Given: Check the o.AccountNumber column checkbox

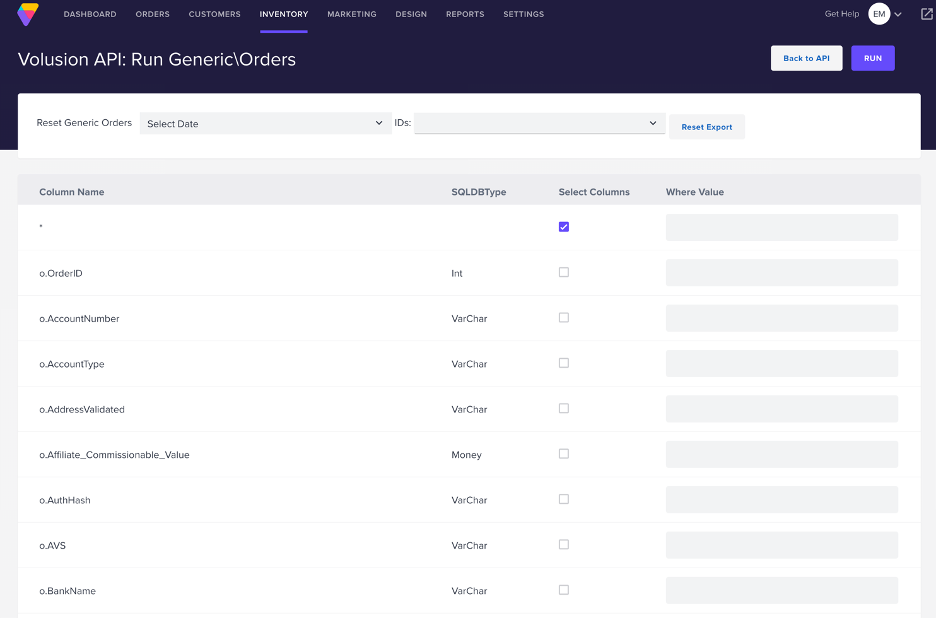Looking at the screenshot, I should point(564,318).
